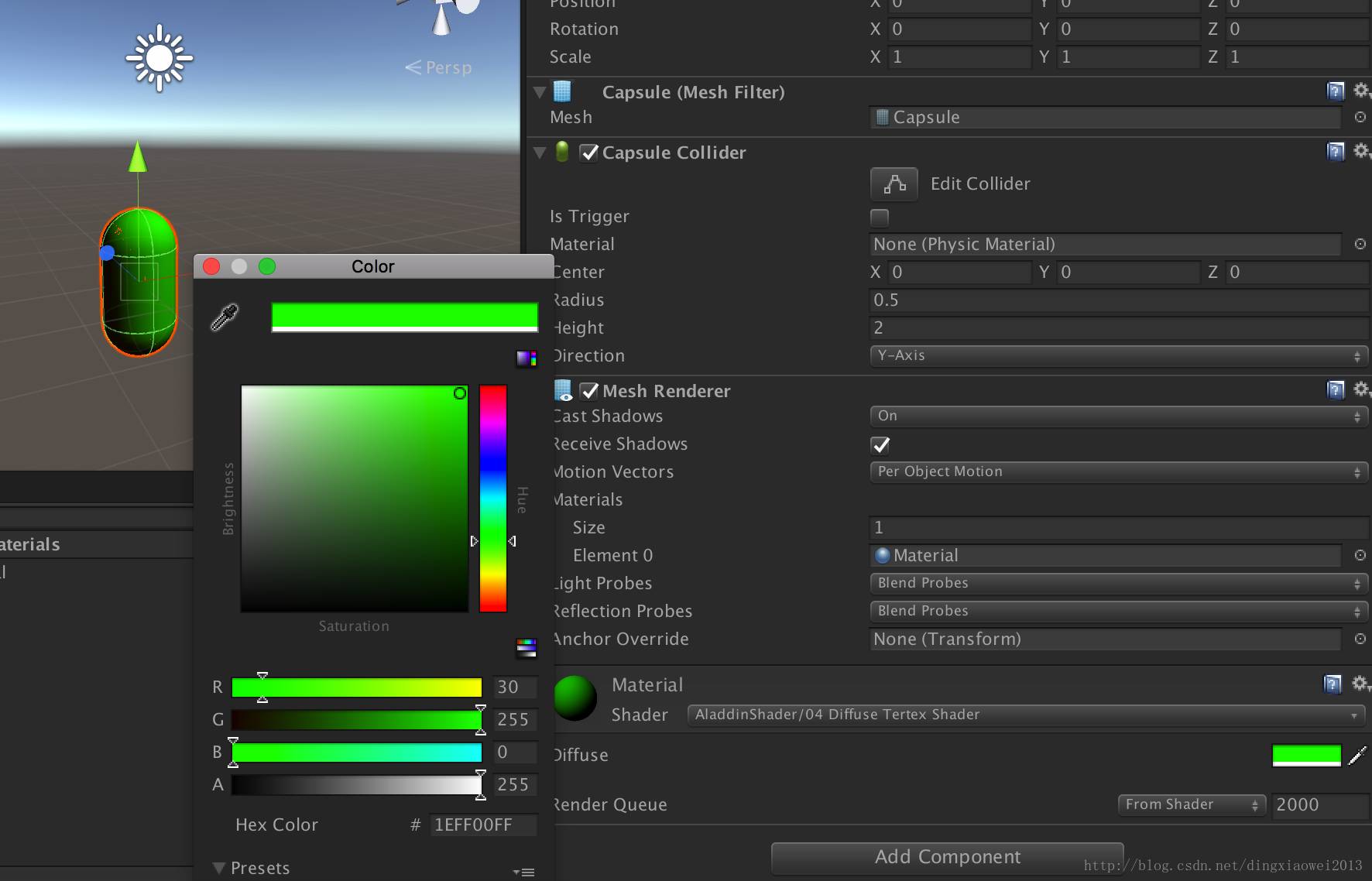Click the Render Queue value field 2000
Image resolution: width=1372 pixels, height=881 pixels.
(x=1319, y=804)
